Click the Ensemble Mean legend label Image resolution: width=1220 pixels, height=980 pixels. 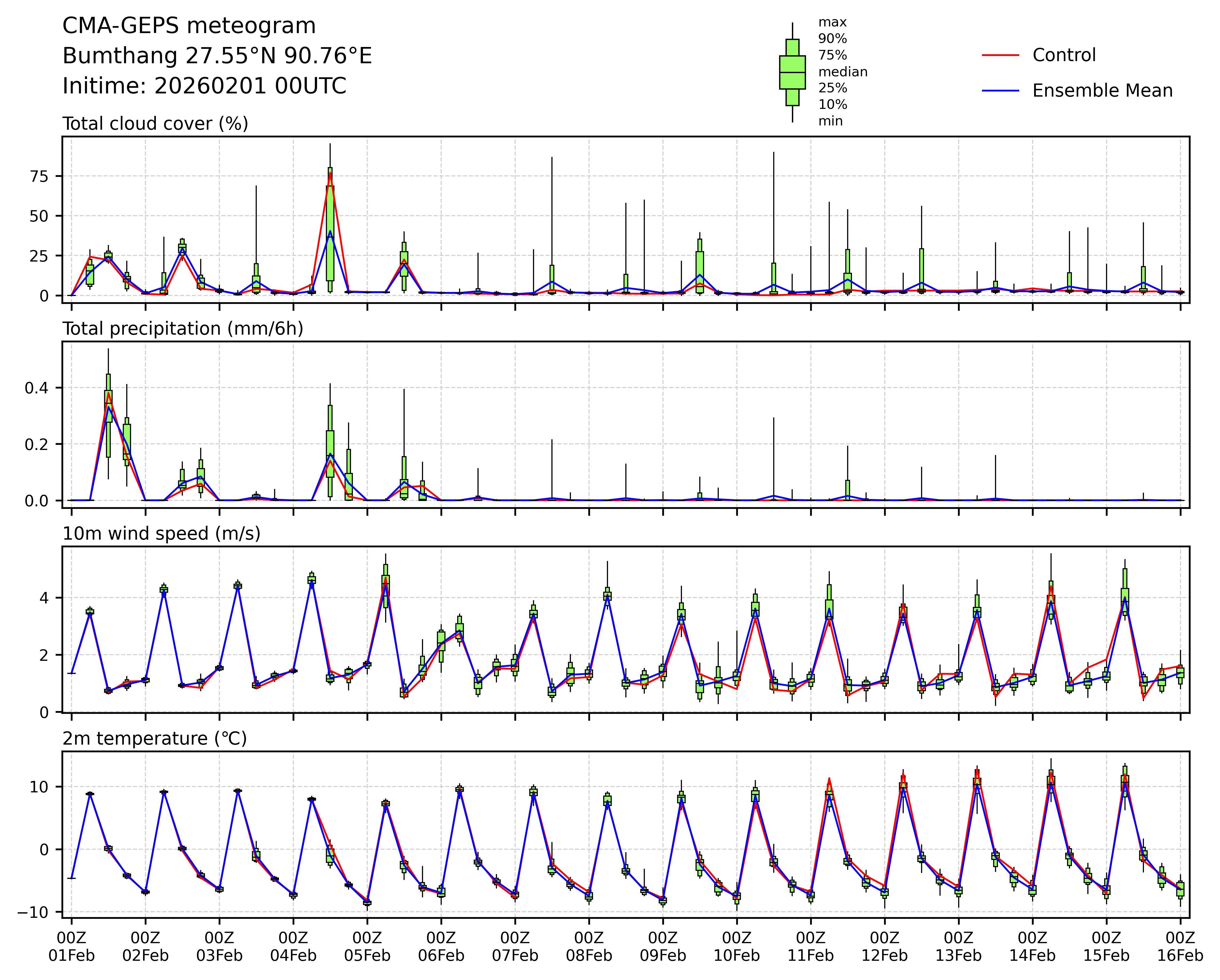(1102, 91)
